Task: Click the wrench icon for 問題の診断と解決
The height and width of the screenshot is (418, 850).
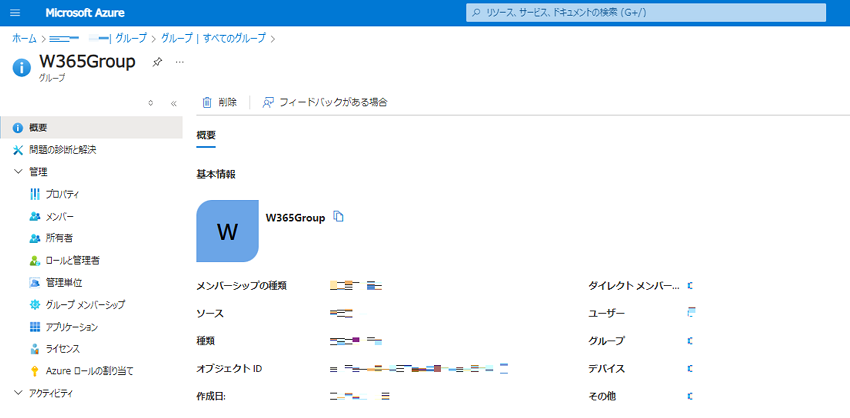Action: (18, 150)
